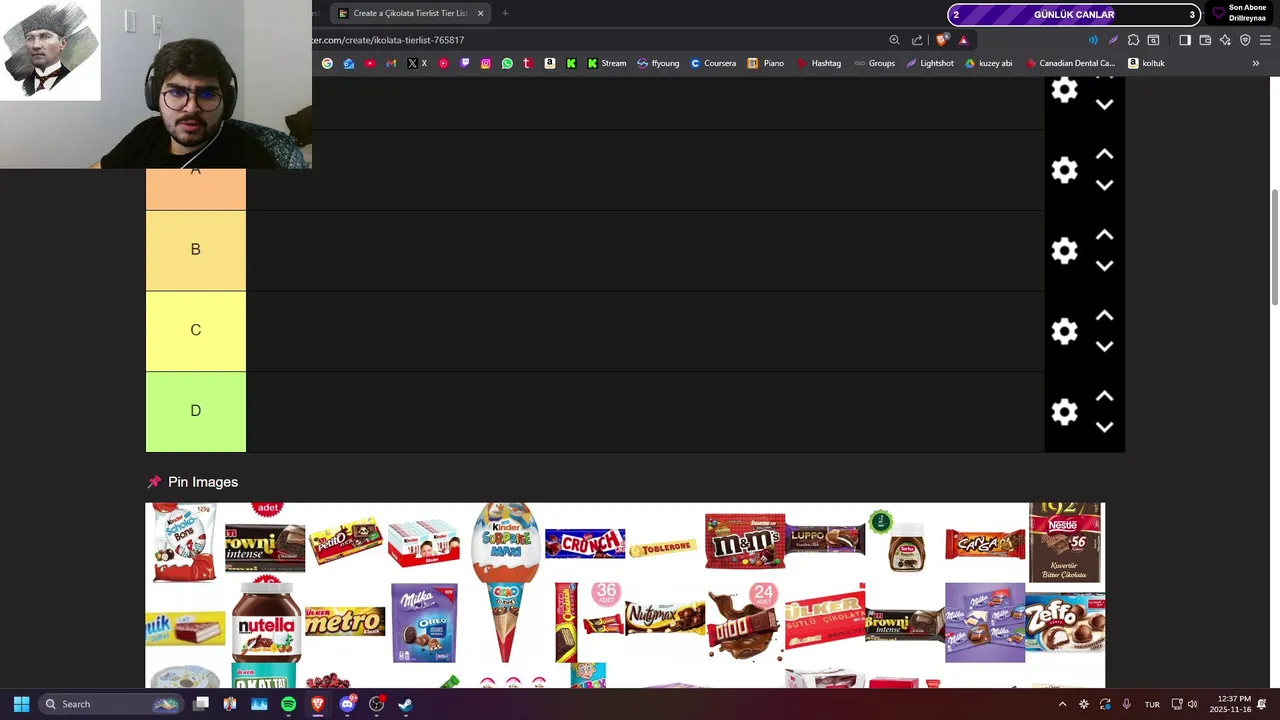Move the C tier row down
The width and height of the screenshot is (1280, 720).
(1104, 347)
